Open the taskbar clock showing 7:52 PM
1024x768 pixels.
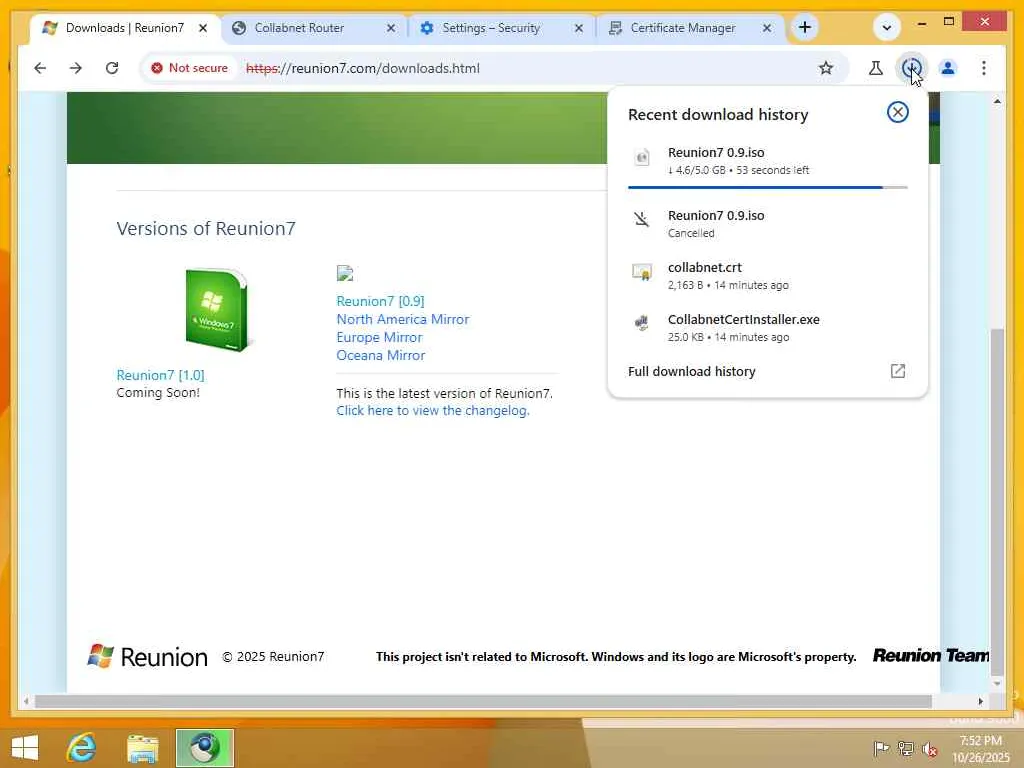(x=980, y=748)
